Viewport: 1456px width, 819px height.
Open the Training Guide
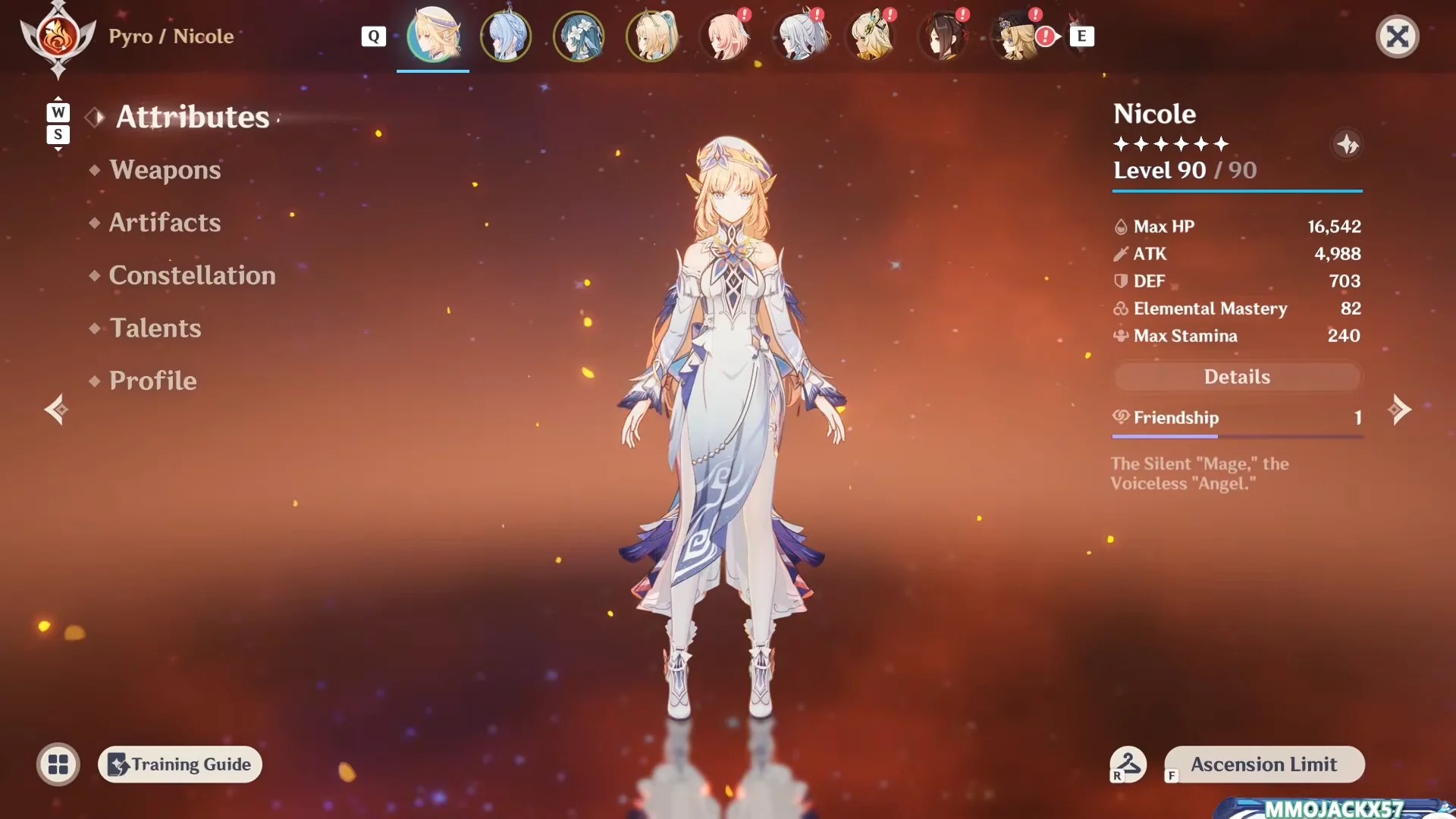click(180, 764)
